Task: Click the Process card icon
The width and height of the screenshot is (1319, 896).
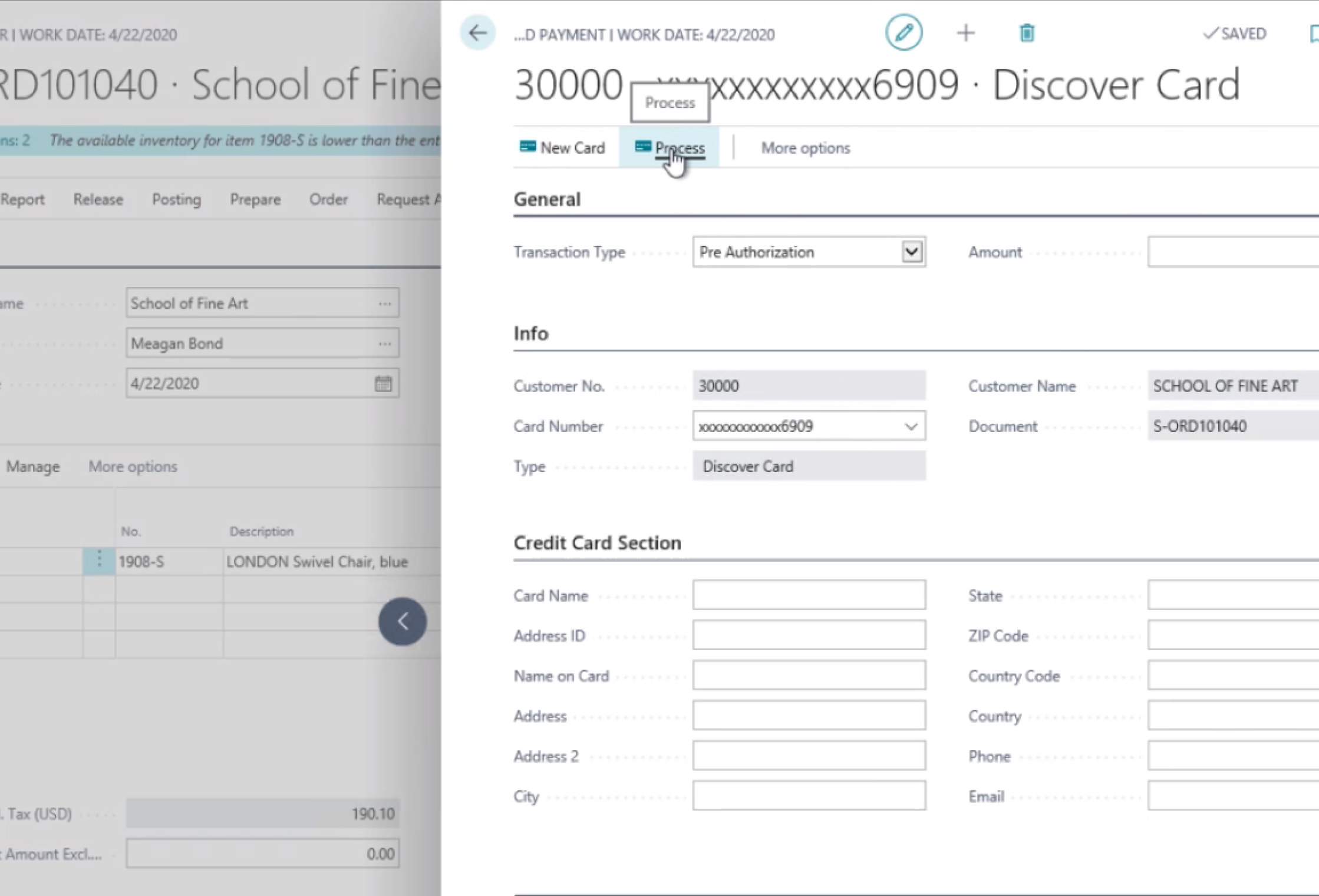Action: (642, 146)
